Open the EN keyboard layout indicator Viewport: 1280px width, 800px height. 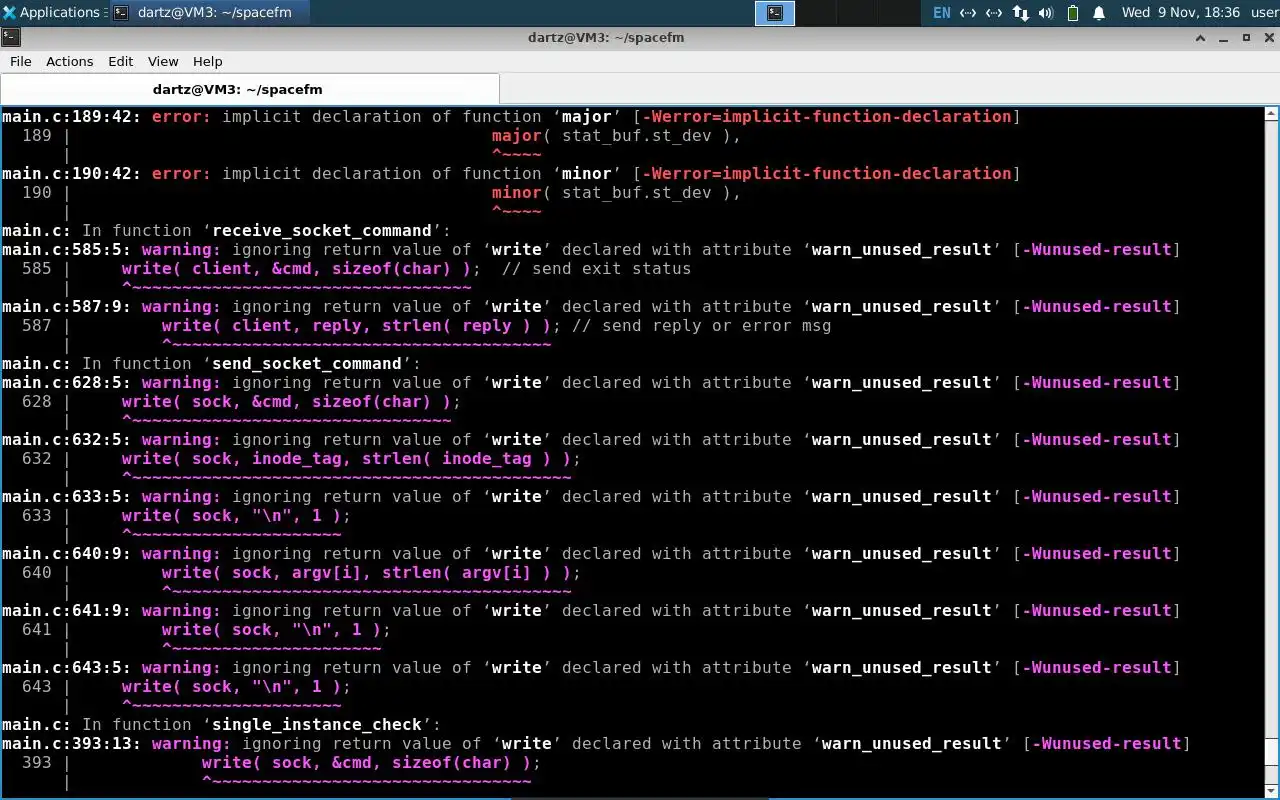[x=942, y=12]
